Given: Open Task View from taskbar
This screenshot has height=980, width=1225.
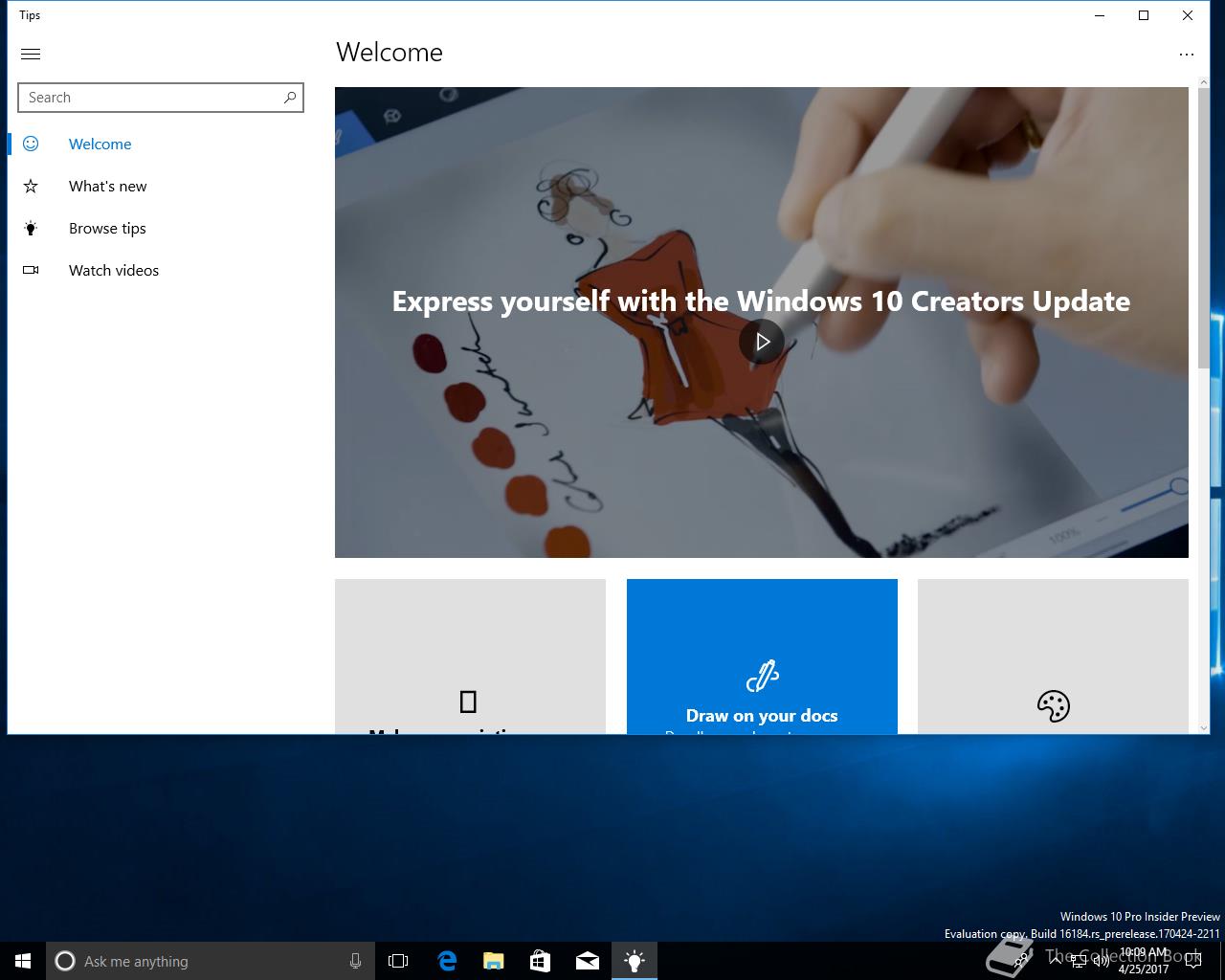Looking at the screenshot, I should [x=398, y=961].
